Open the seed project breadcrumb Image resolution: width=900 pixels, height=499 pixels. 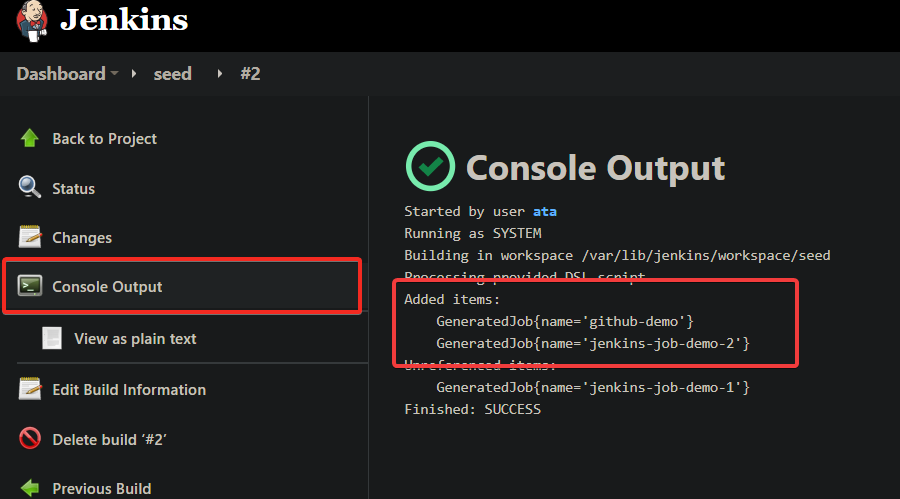[172, 74]
